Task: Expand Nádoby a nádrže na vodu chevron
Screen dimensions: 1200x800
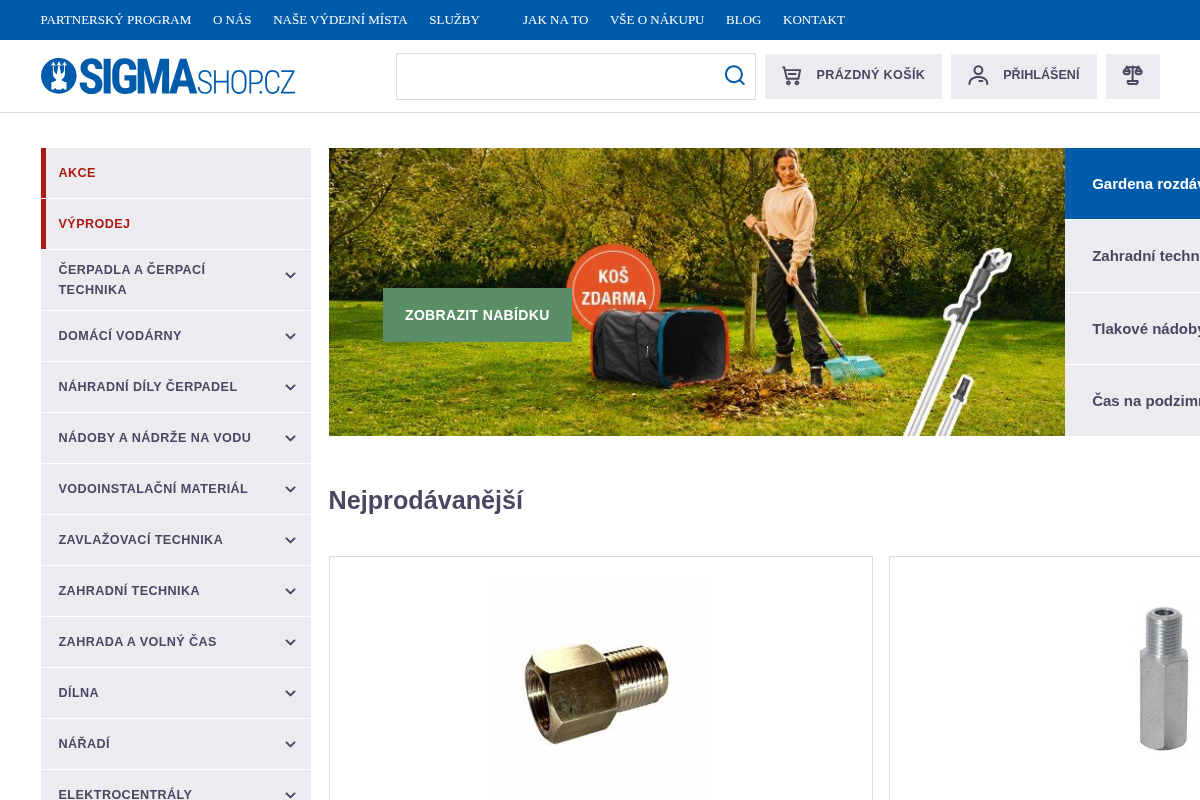Action: (290, 439)
